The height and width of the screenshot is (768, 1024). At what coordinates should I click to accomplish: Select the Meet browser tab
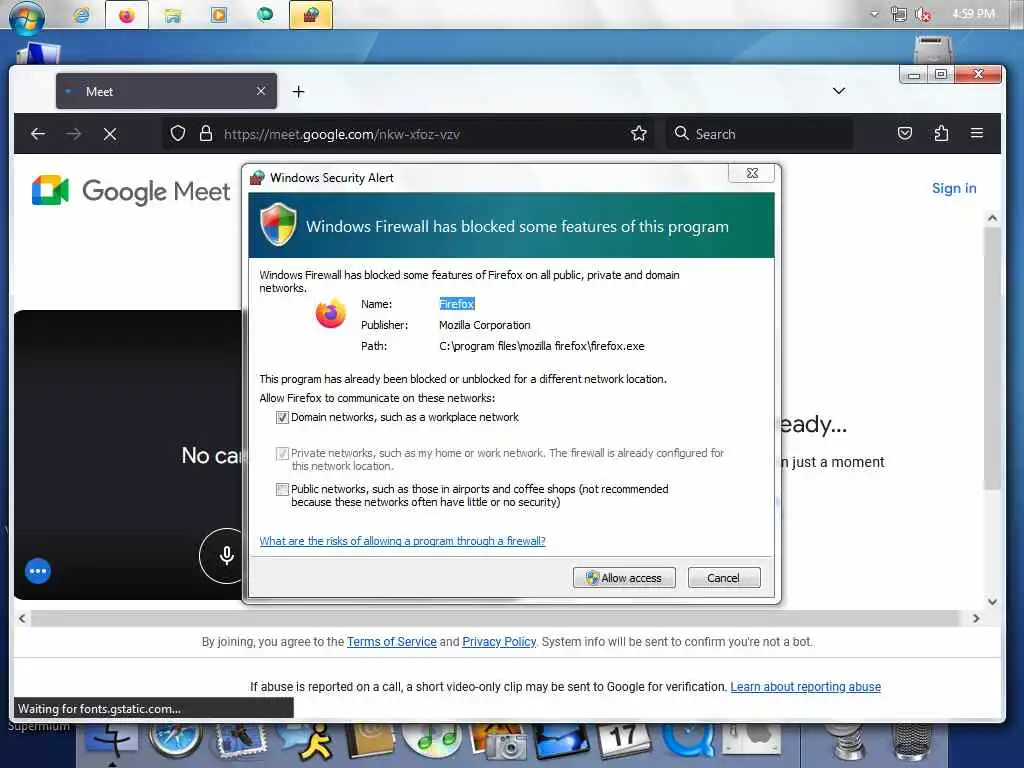coord(167,91)
